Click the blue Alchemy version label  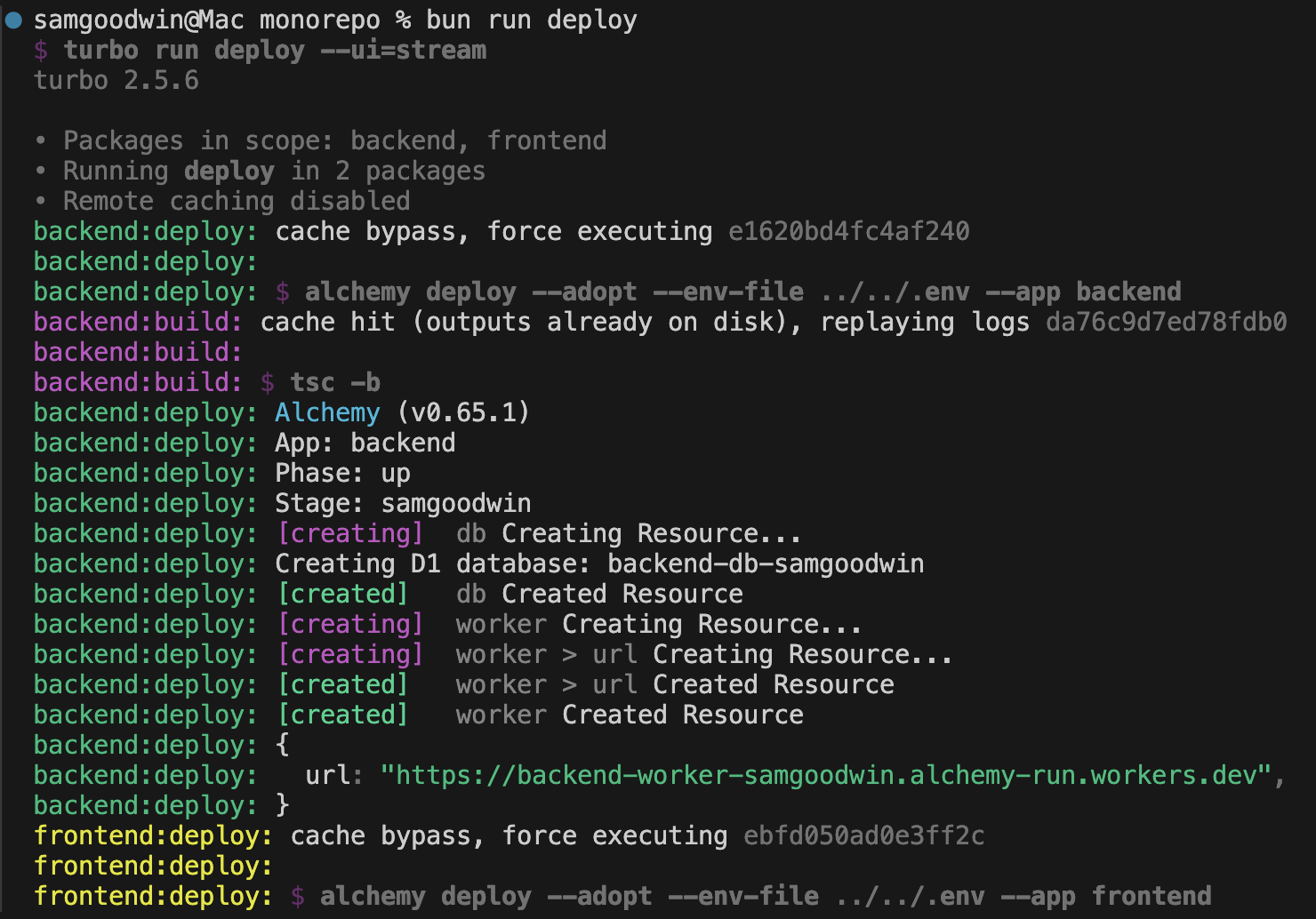pos(327,412)
